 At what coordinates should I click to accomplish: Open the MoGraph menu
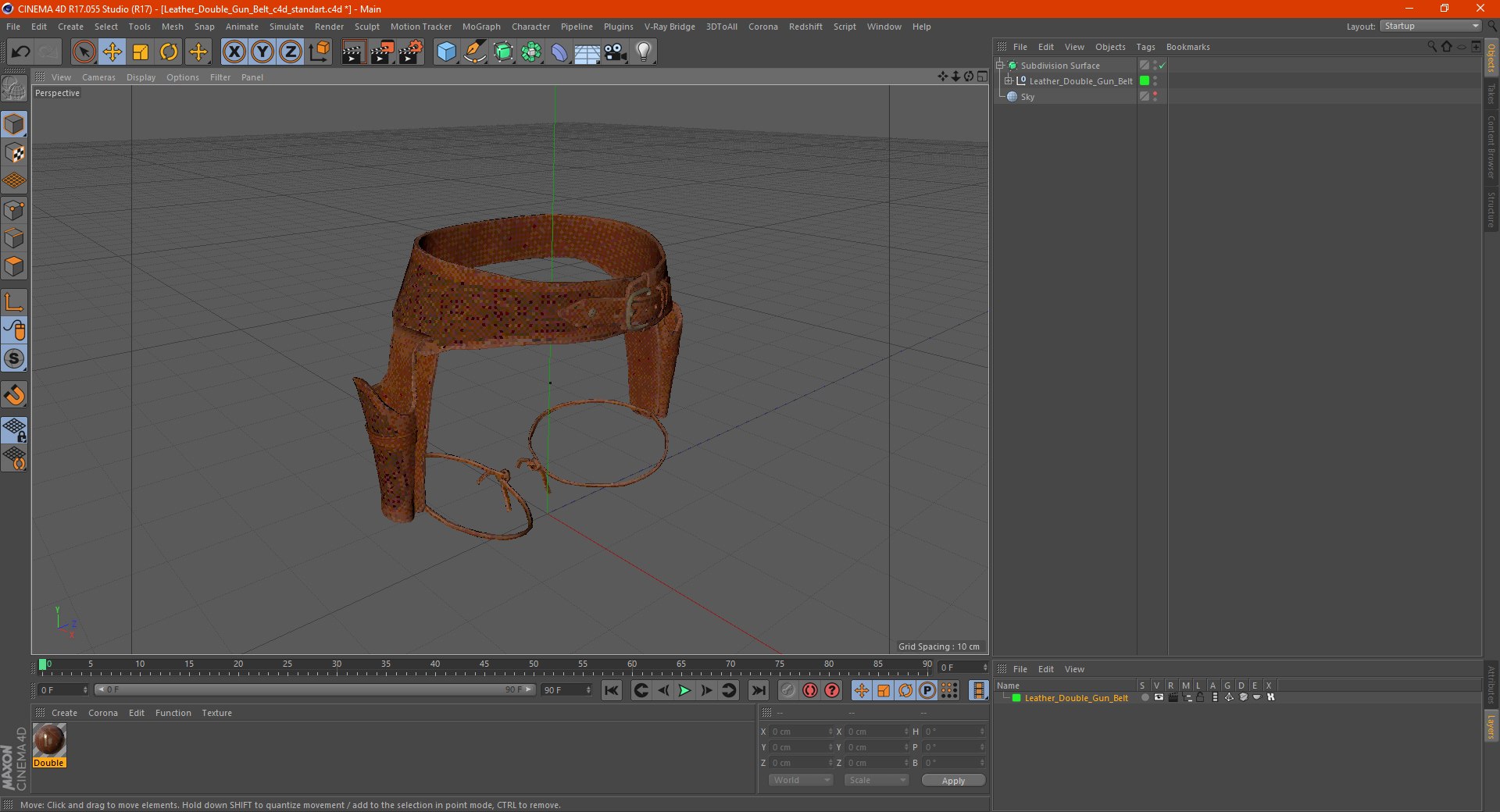(481, 27)
